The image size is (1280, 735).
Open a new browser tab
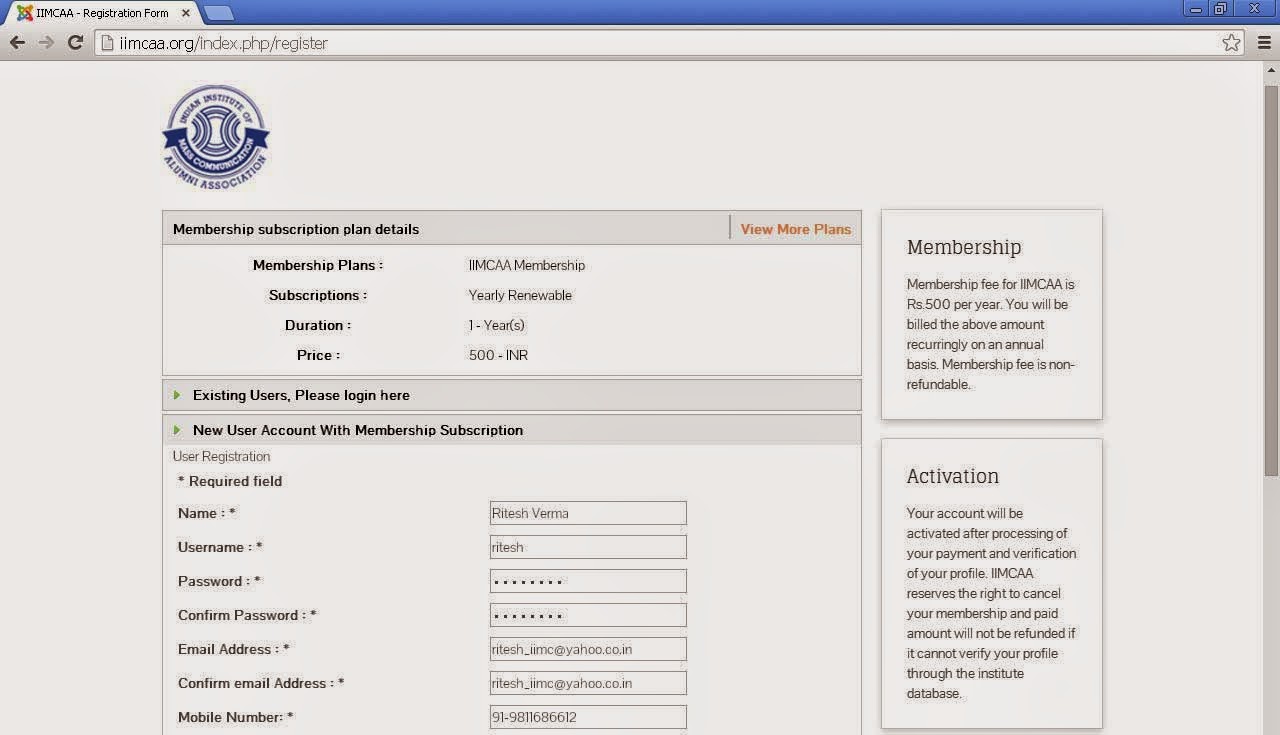[219, 13]
